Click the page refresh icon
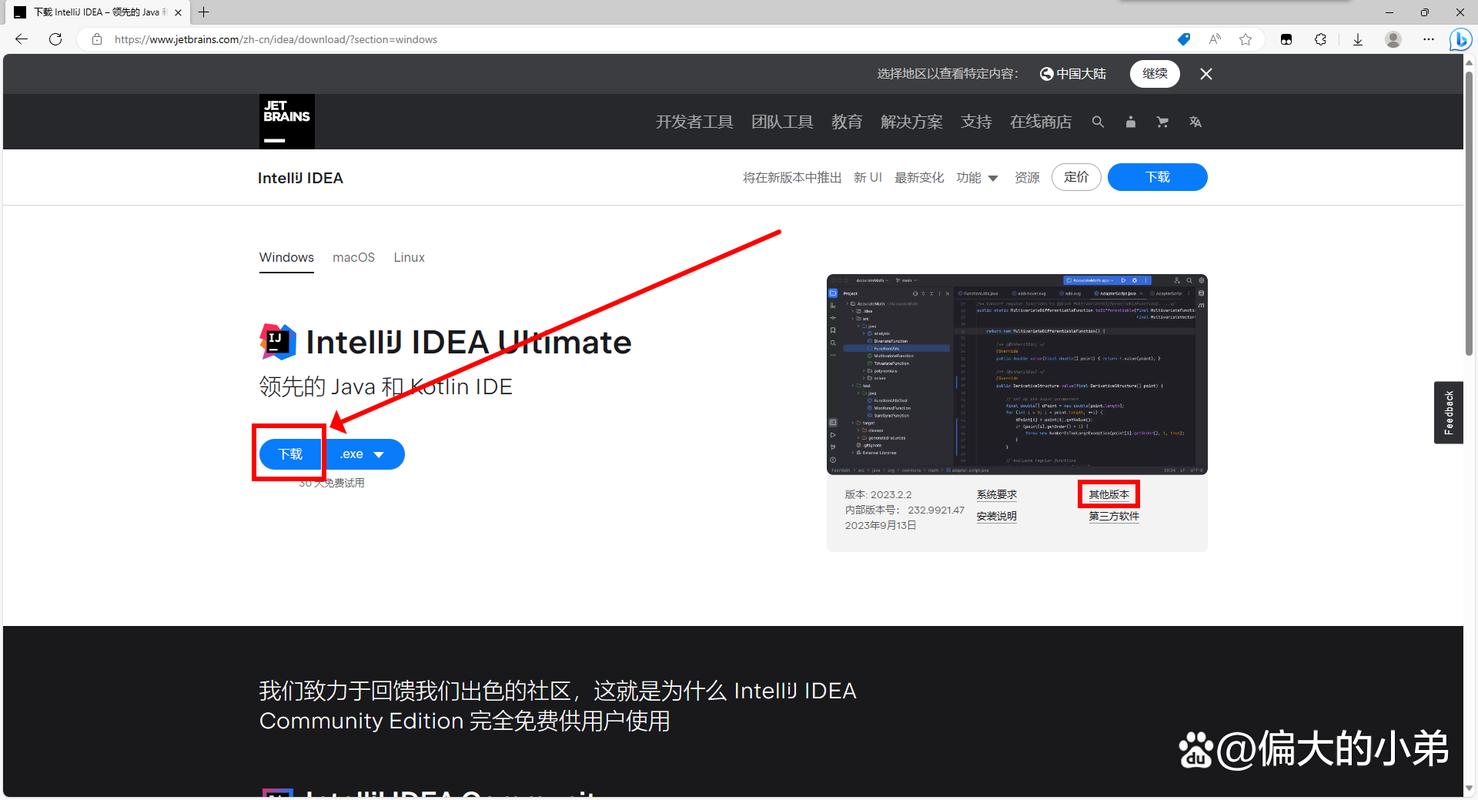The height and width of the screenshot is (800, 1478). point(55,39)
